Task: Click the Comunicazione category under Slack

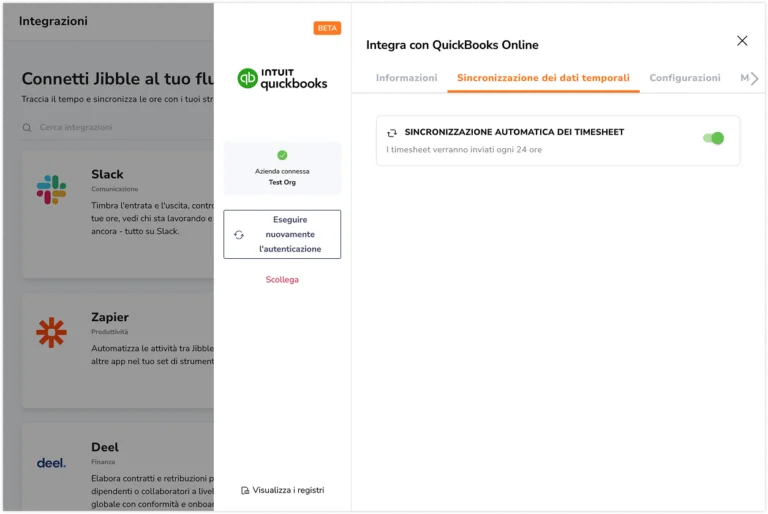Action: (x=115, y=189)
